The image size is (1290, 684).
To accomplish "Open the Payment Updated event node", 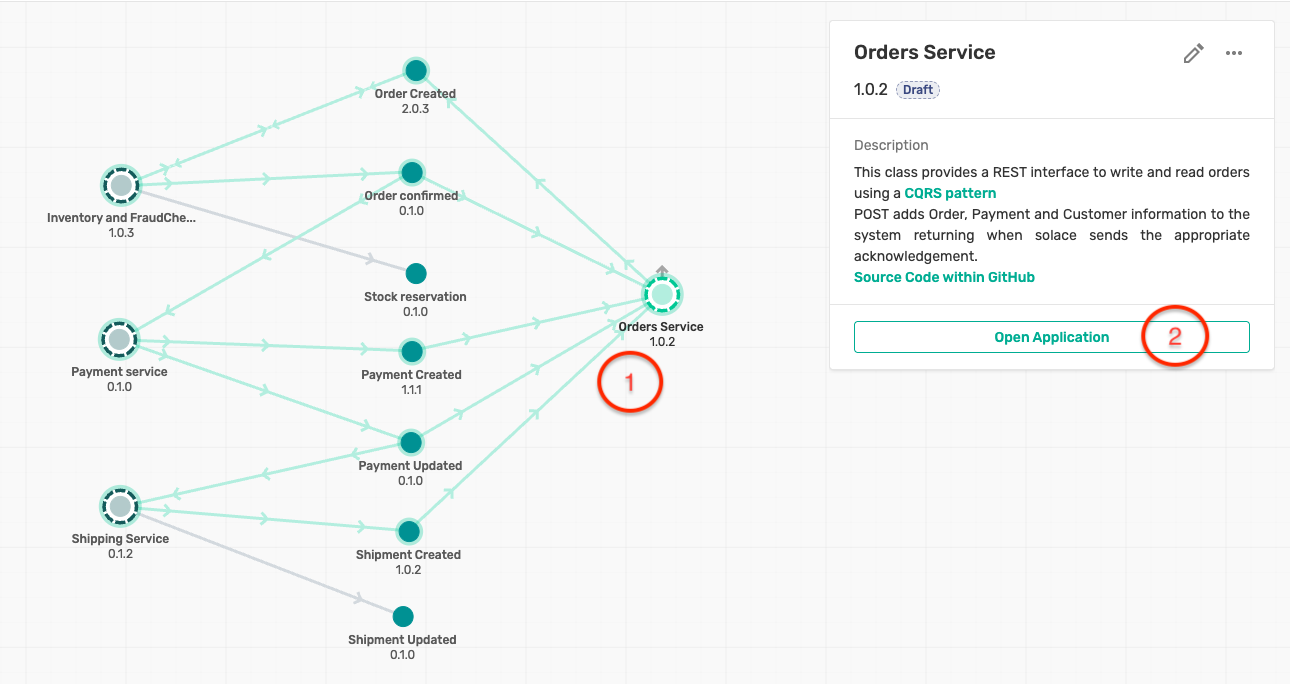I will [x=410, y=441].
